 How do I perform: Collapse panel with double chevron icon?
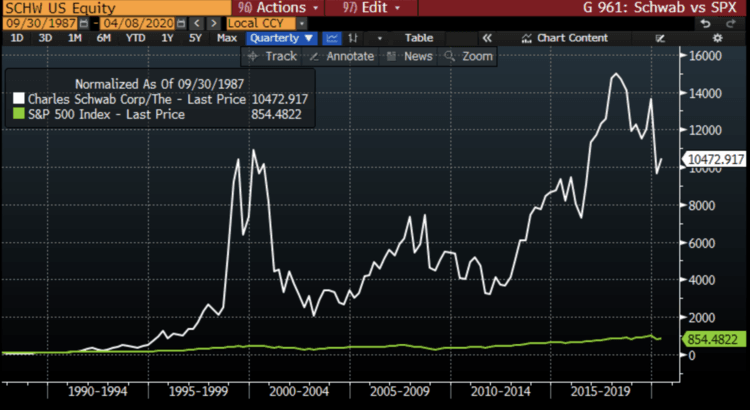487,38
